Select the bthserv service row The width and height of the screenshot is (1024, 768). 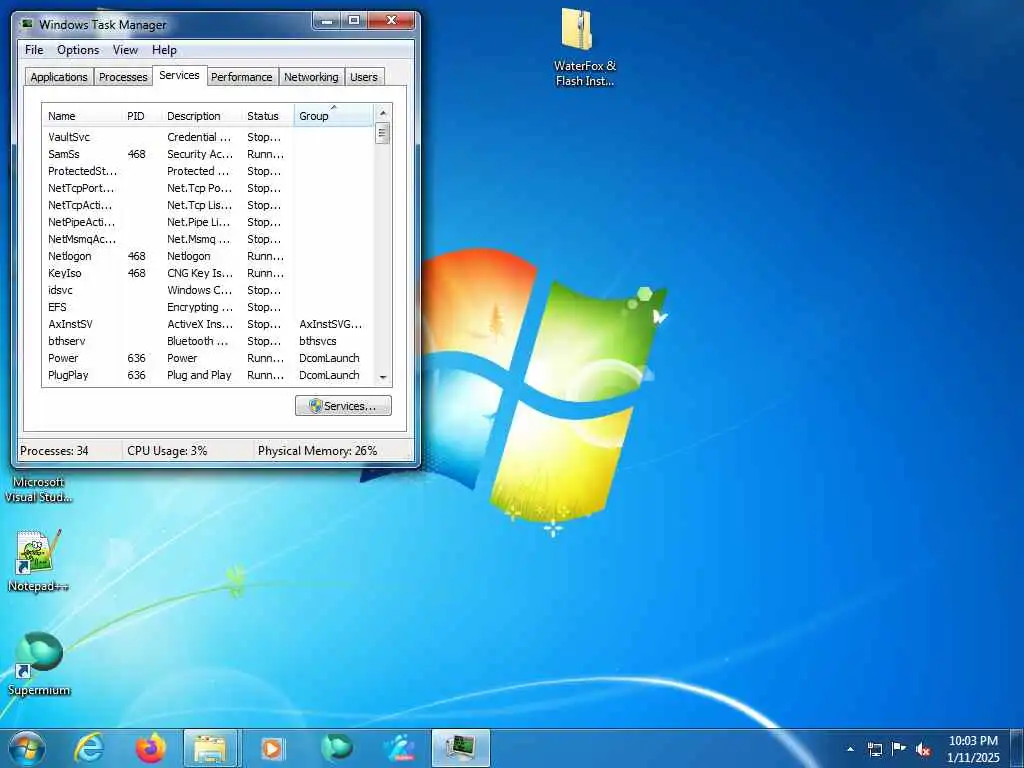[x=208, y=341]
